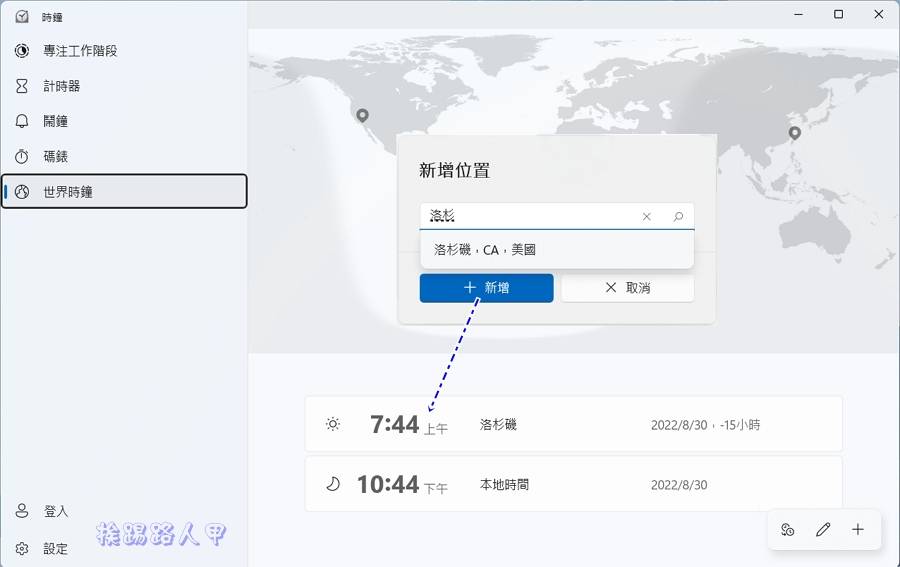Select the 洛杉磯 7:44 clock entry

tap(573, 425)
